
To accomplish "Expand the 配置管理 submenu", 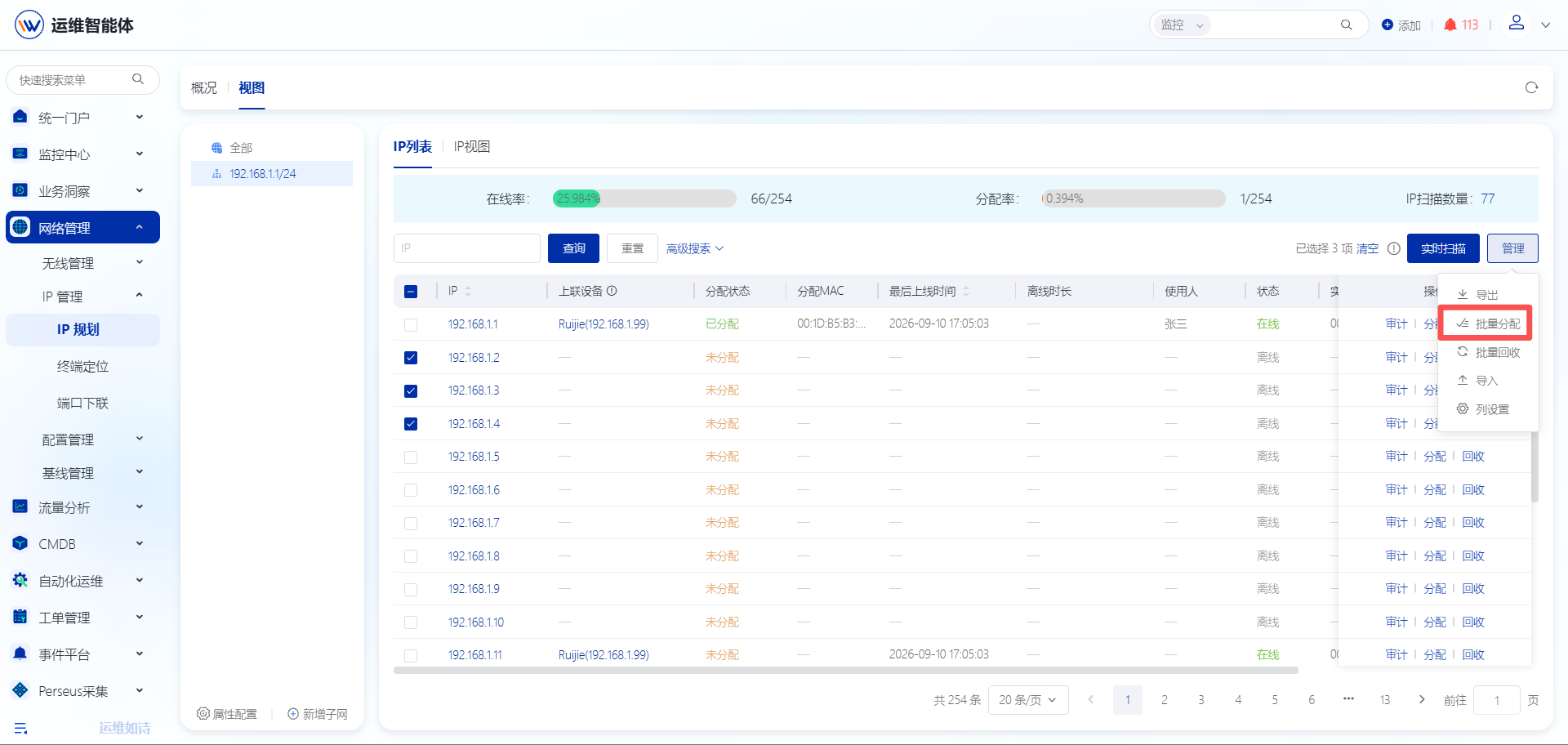I will click(140, 439).
